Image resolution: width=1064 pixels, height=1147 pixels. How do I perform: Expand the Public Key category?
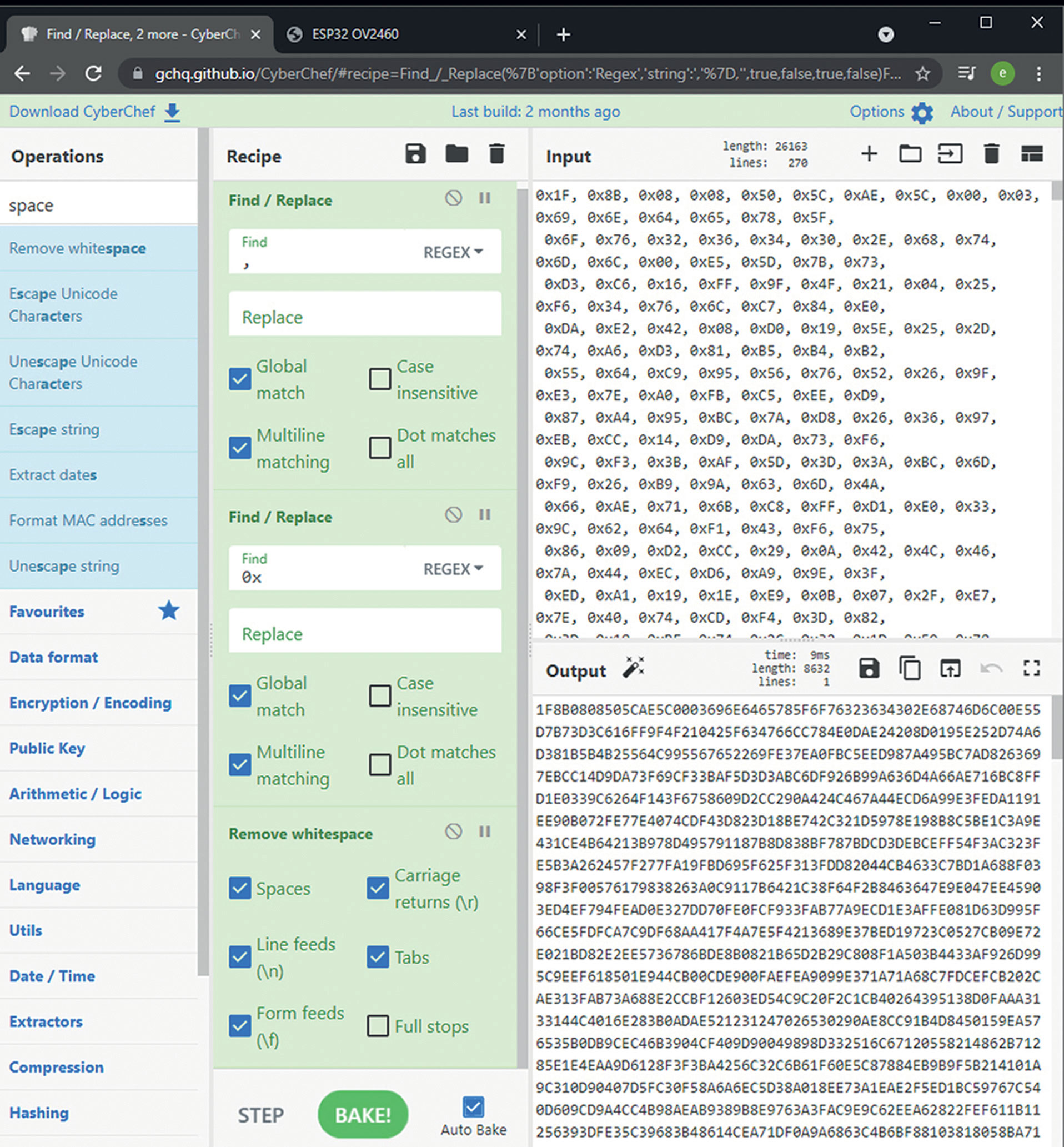(x=98, y=748)
